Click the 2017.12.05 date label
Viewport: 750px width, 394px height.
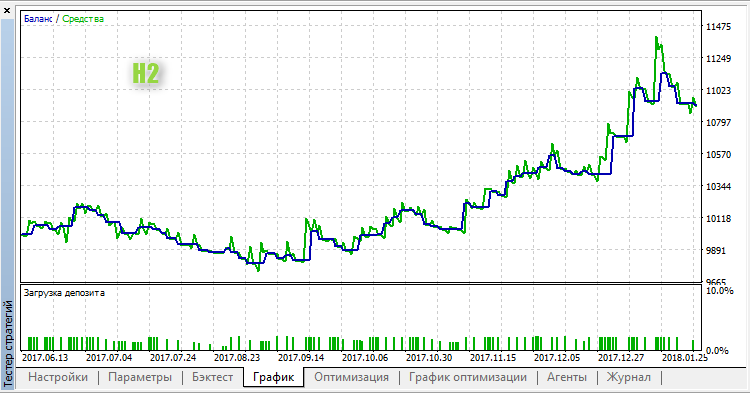coord(557,358)
